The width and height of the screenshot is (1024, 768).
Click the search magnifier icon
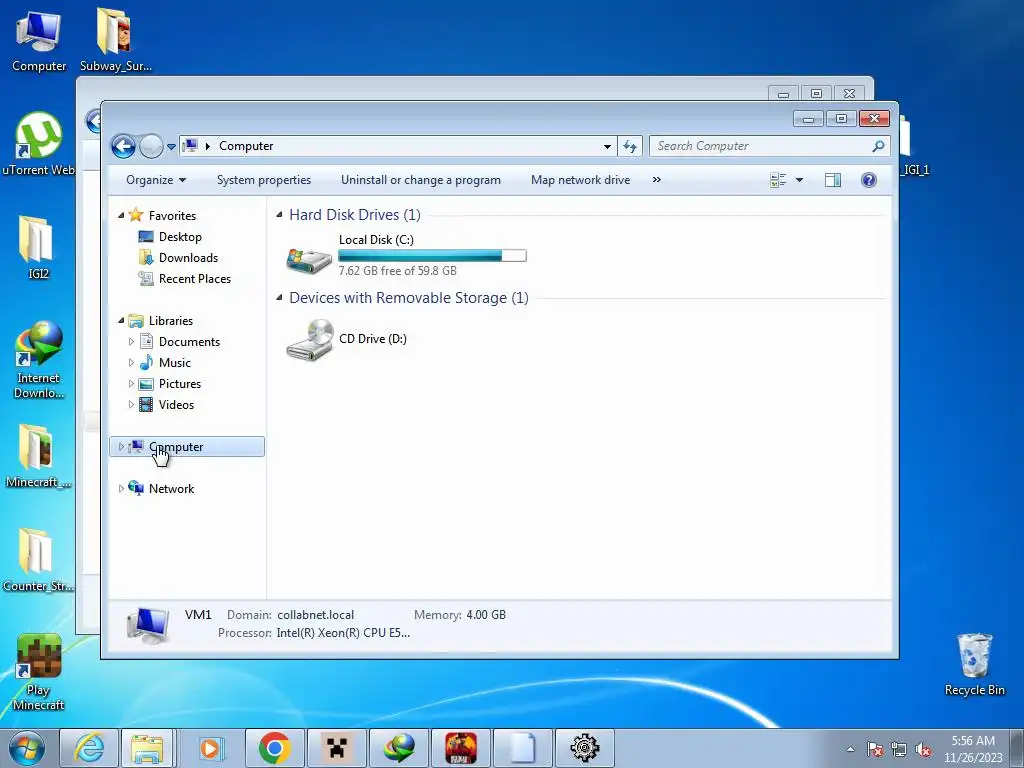pos(878,146)
